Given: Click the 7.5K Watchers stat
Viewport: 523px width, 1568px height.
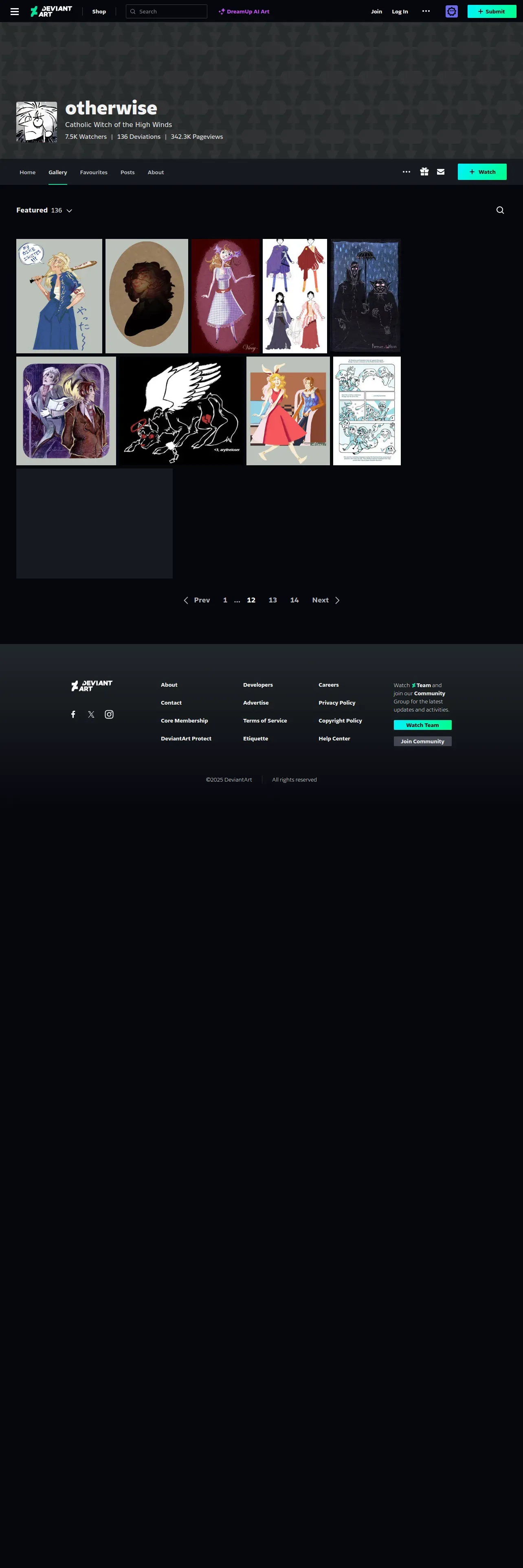Looking at the screenshot, I should (86, 137).
